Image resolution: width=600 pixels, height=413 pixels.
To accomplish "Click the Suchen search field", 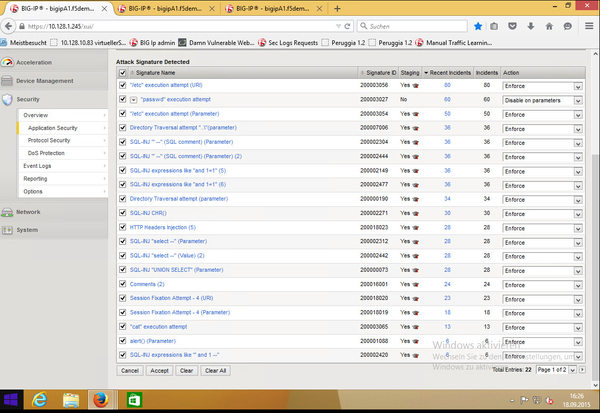I will [412, 26].
